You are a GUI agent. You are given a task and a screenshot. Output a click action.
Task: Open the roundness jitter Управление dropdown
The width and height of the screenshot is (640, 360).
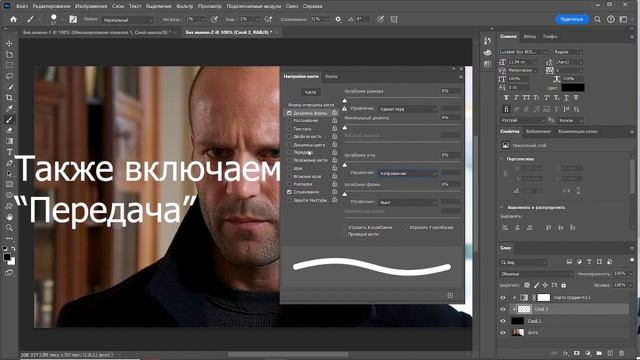pyautogui.click(x=407, y=202)
